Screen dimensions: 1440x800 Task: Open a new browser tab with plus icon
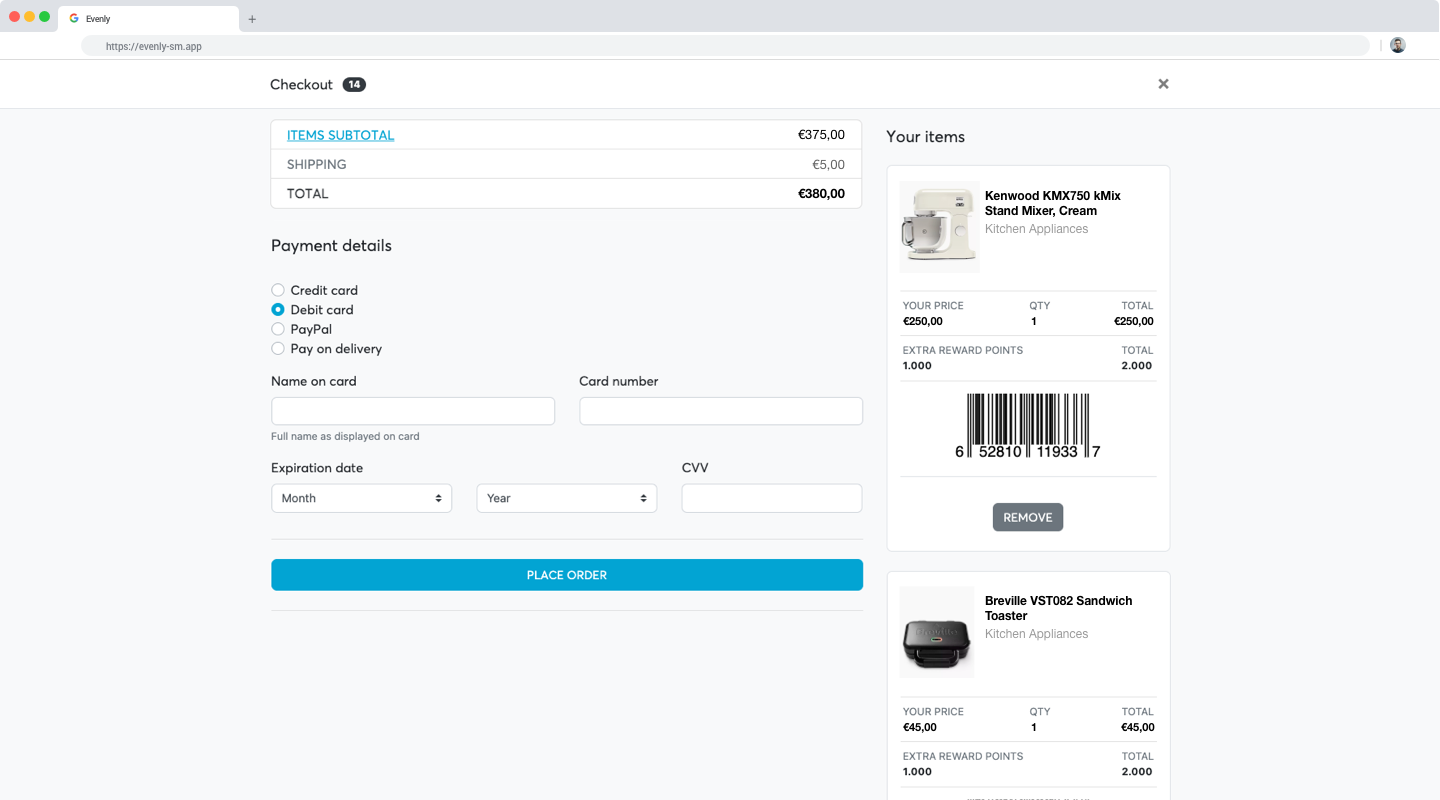click(252, 19)
